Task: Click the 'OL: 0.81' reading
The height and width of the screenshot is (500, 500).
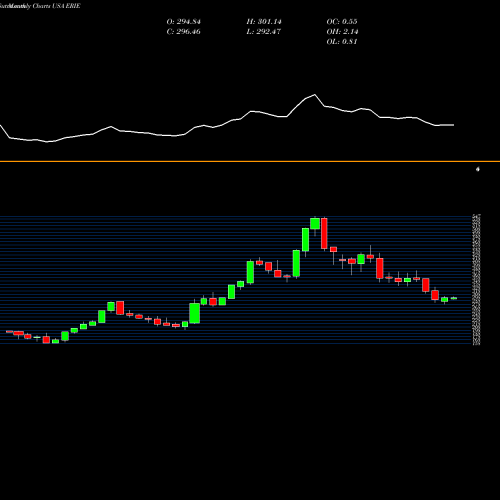Action: tap(342, 42)
